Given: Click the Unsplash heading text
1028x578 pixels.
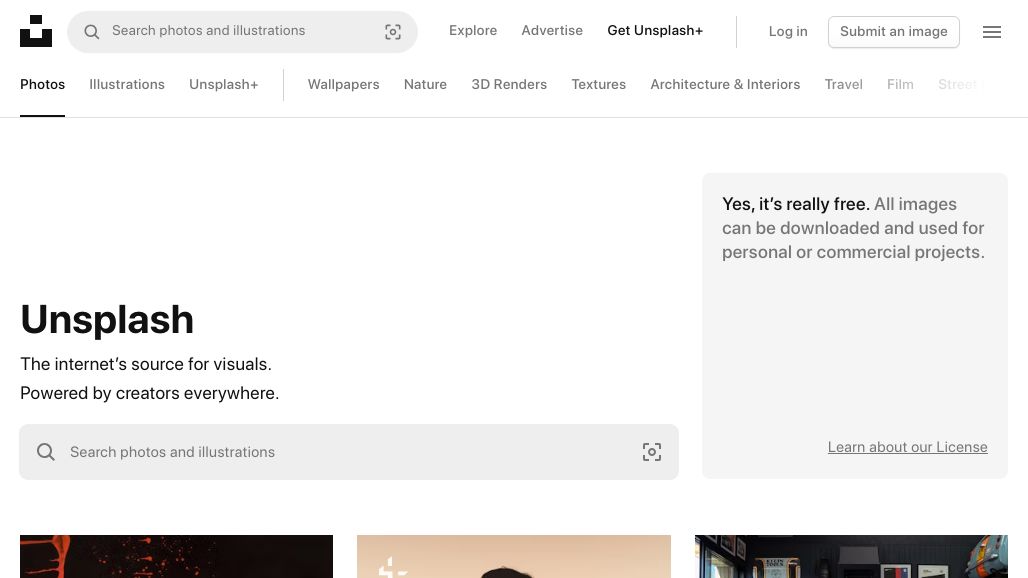Looking at the screenshot, I should (x=107, y=320).
